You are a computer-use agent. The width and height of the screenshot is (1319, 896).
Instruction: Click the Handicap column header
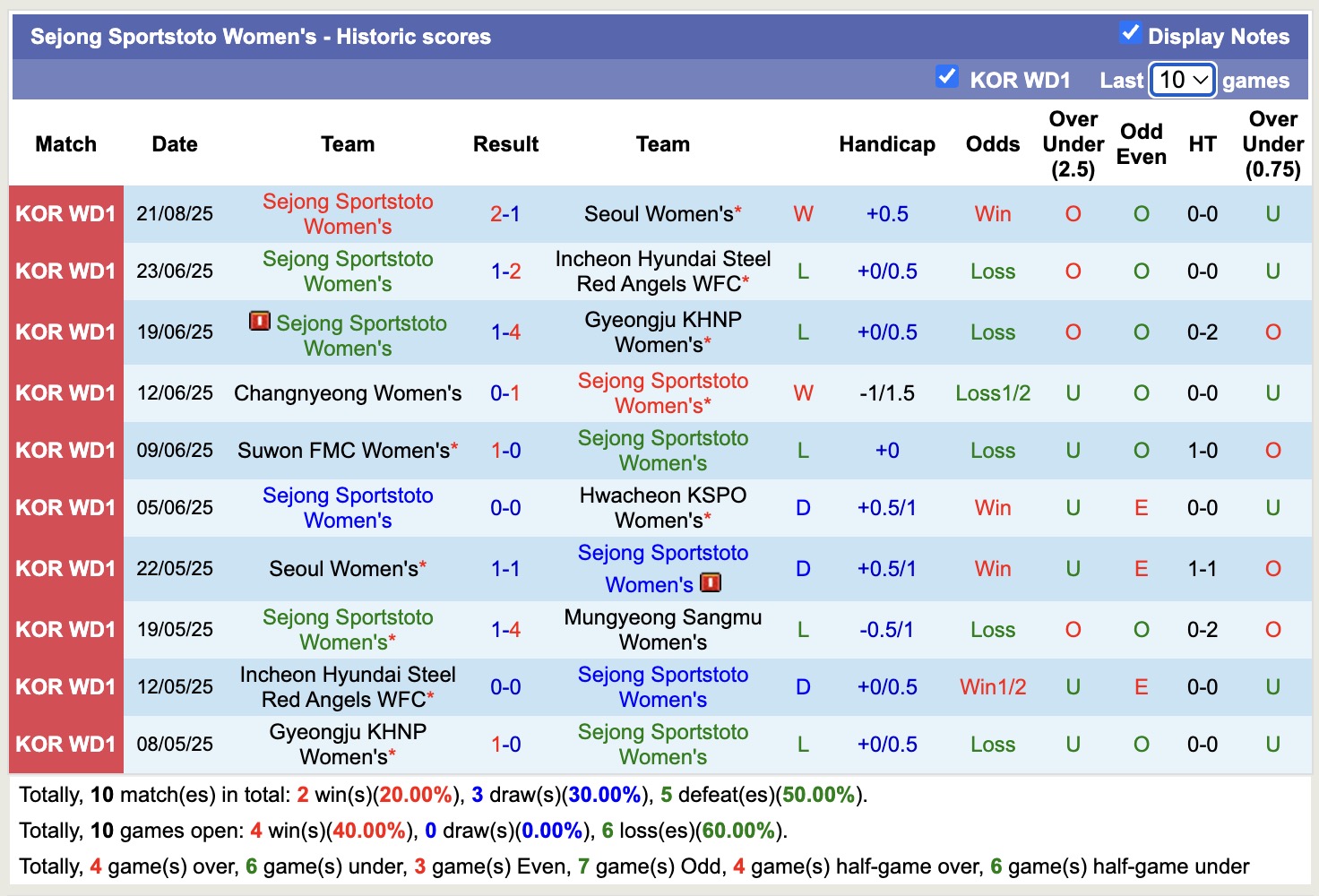[x=887, y=143]
